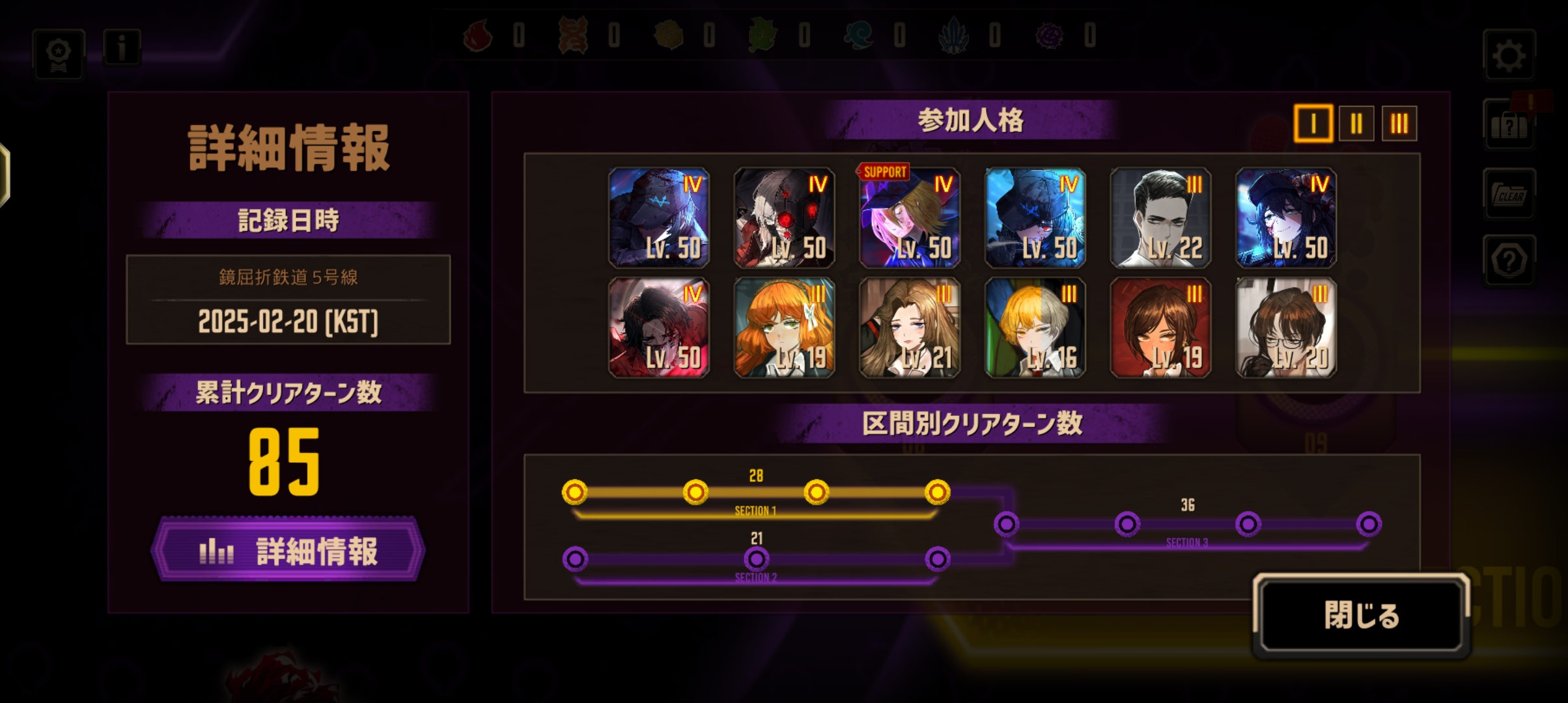Click the purple spiral resource icon
The height and width of the screenshot is (703, 1568).
coord(1049,35)
